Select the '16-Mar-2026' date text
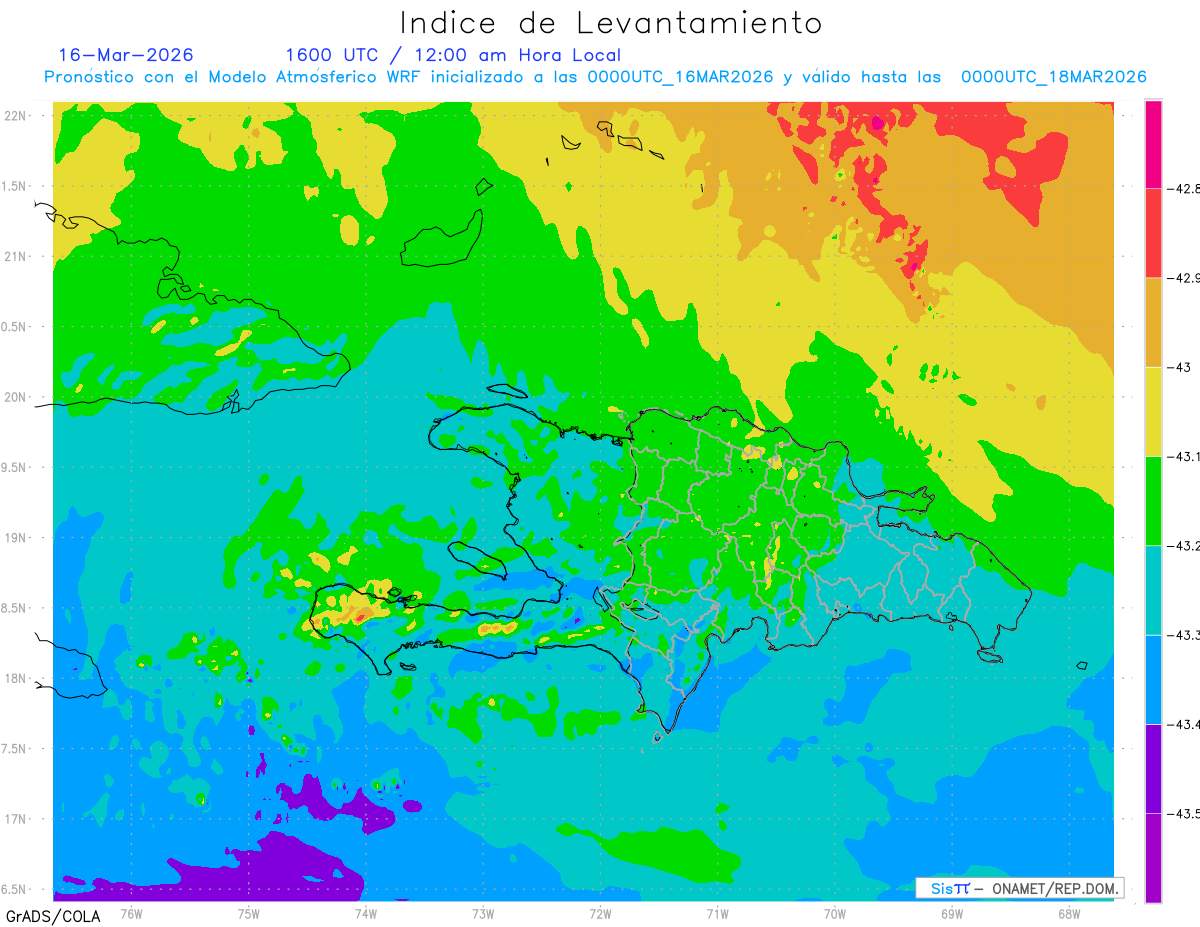1200x927 pixels. point(126,55)
